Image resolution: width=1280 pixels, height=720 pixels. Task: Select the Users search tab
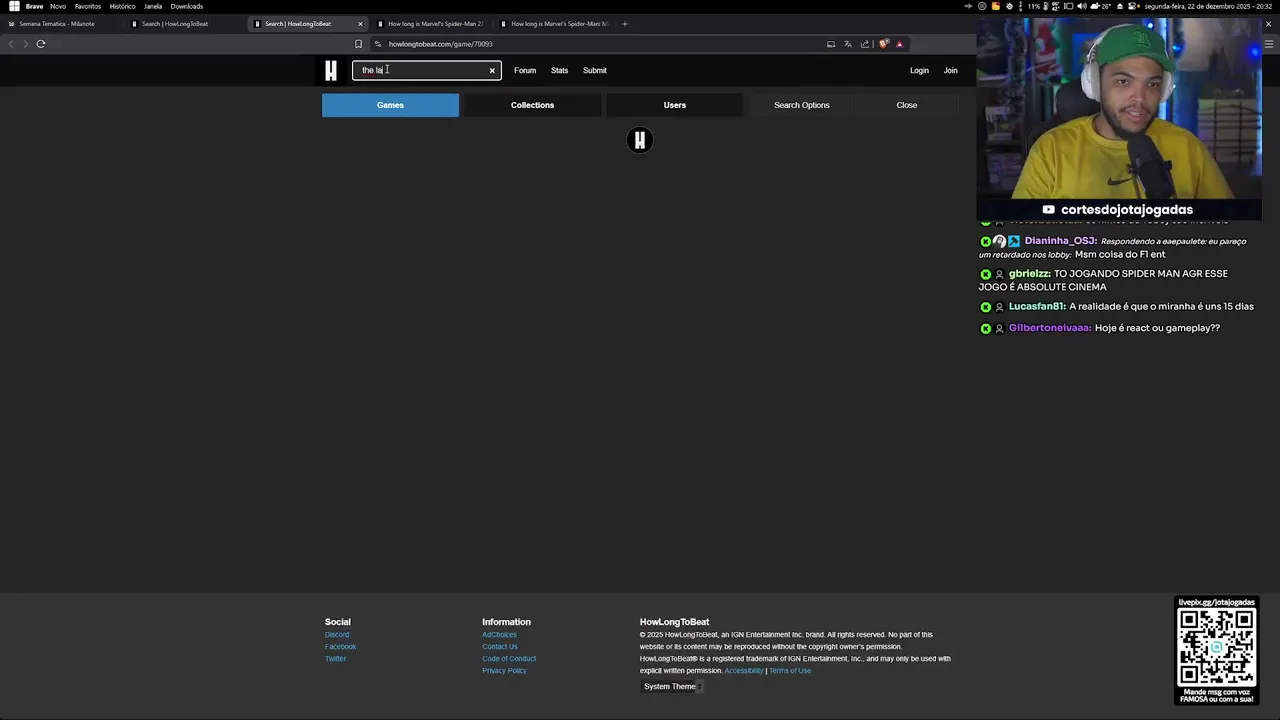click(x=675, y=105)
